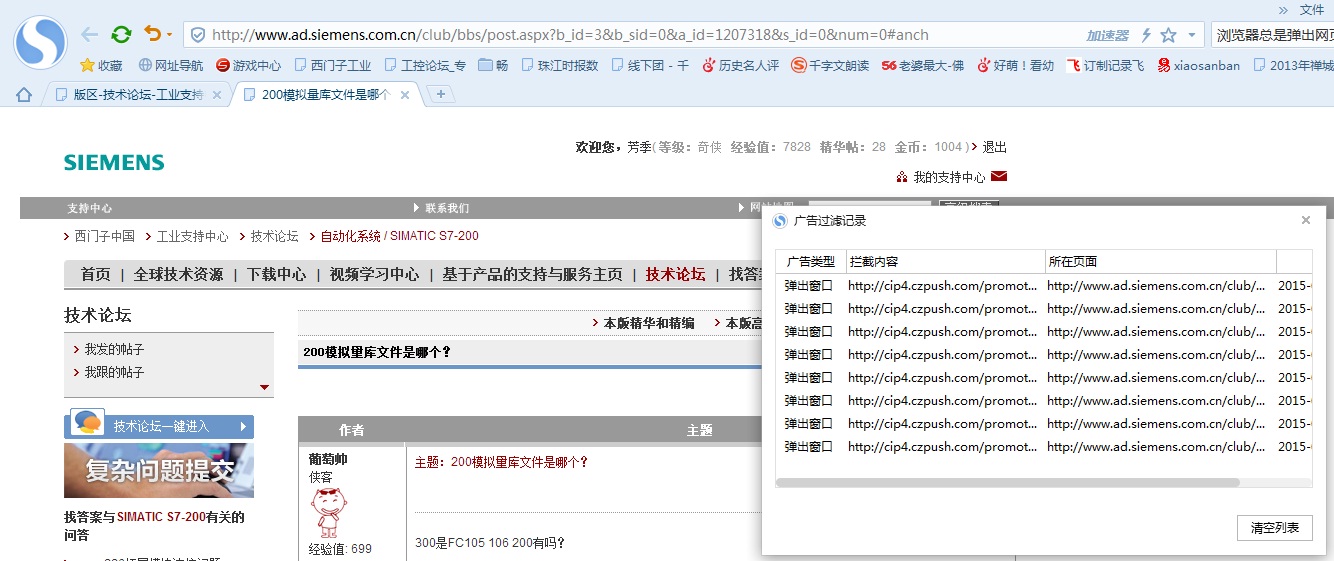Click the 退出 logout link
The image size is (1334, 561).
click(x=994, y=147)
